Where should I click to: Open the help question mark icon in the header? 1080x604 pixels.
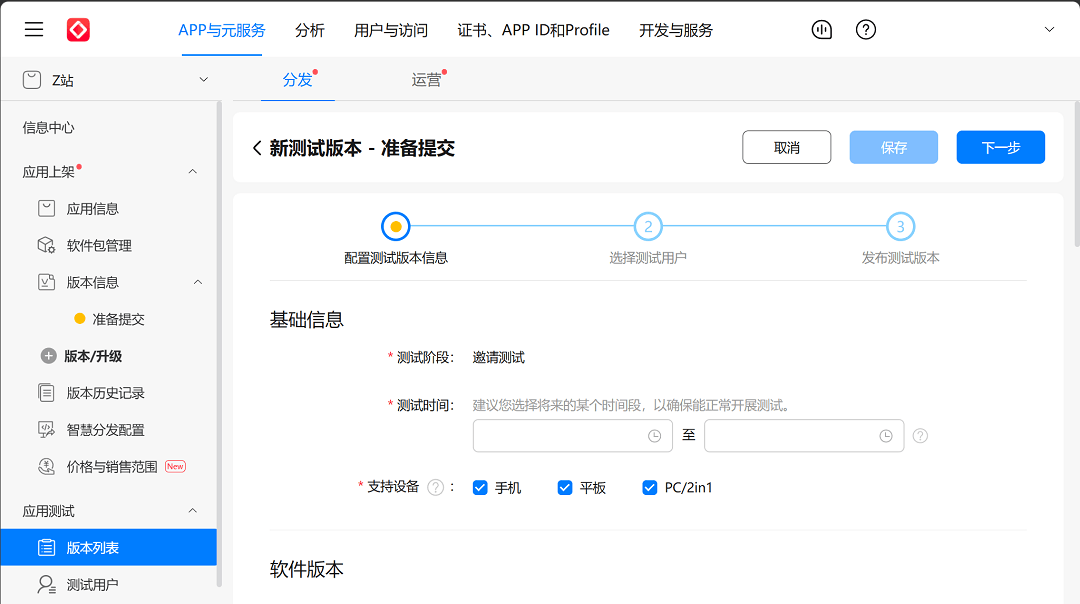coord(866,30)
